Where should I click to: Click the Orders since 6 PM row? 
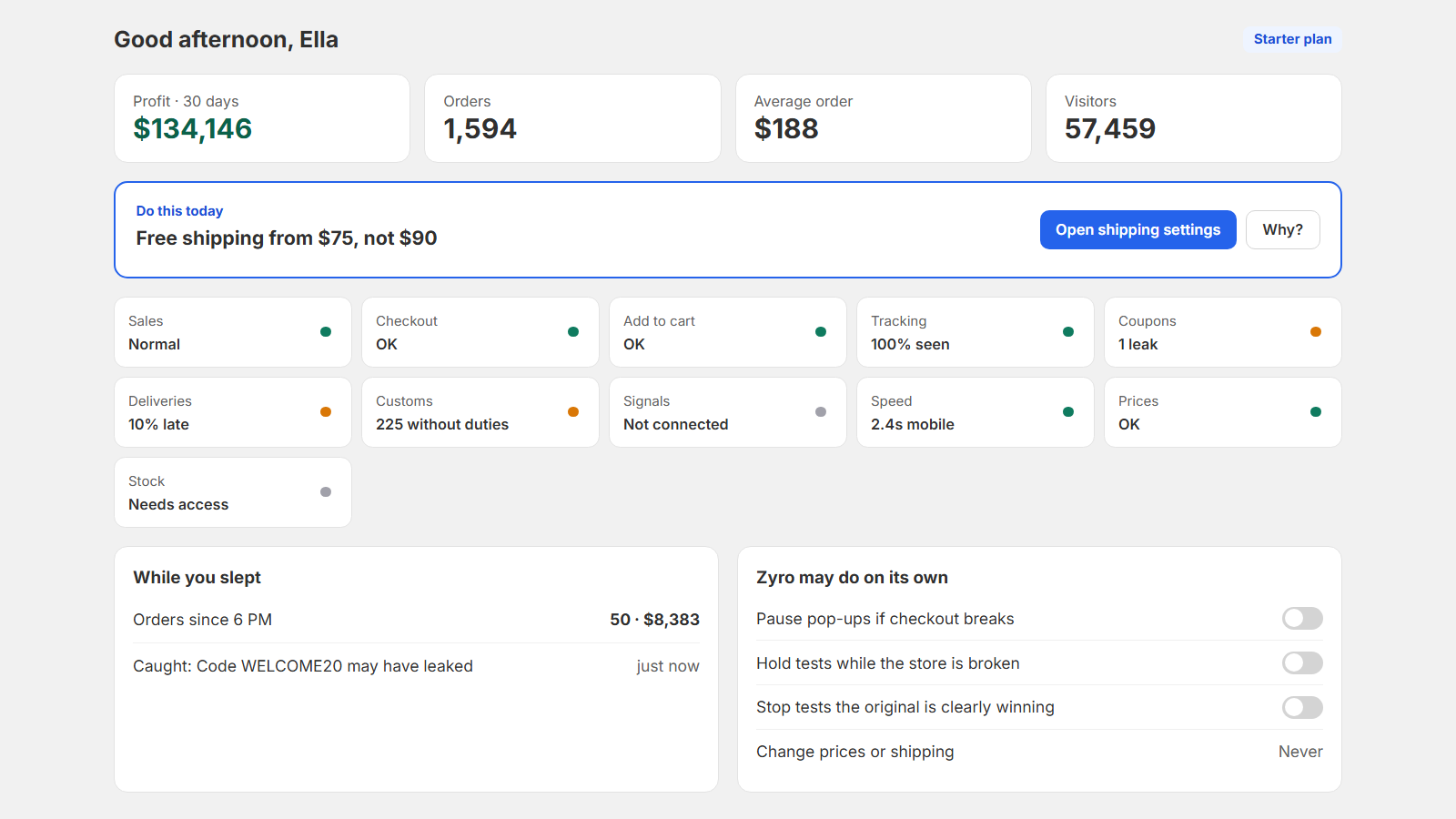click(416, 620)
